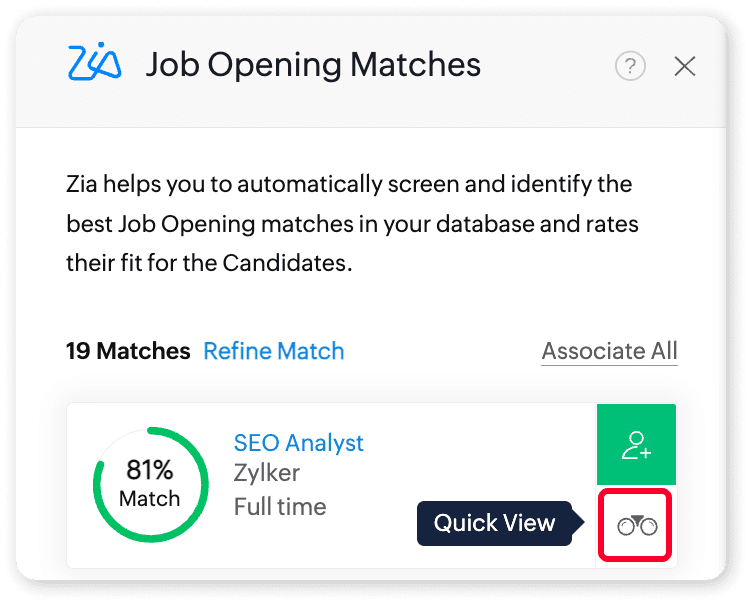Open the SEO Analyst job opening
The height and width of the screenshot is (604, 750).
click(298, 442)
